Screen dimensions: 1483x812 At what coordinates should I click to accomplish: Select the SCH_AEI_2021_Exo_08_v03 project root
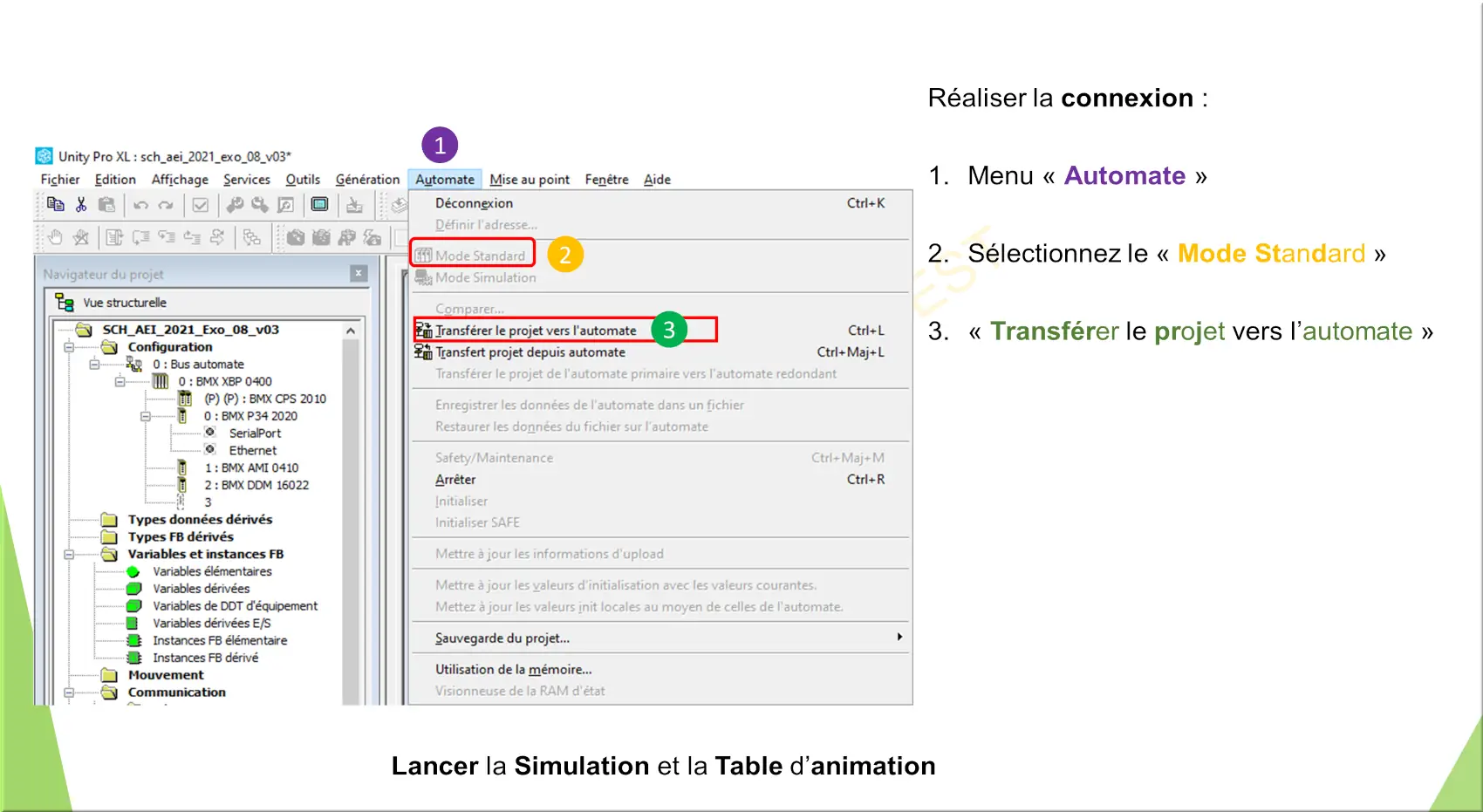[x=191, y=330]
